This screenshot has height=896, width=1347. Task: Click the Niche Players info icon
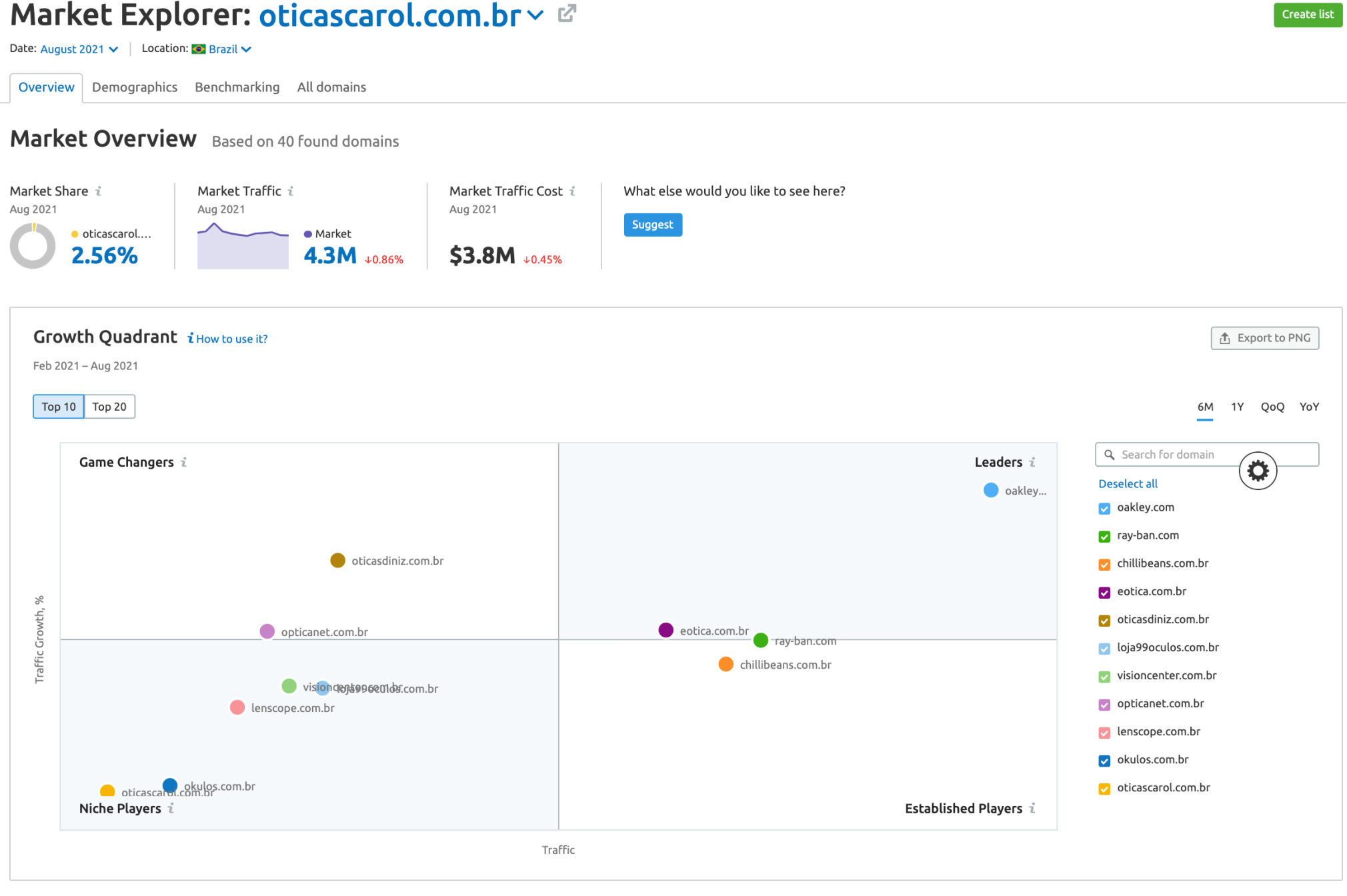click(x=171, y=808)
